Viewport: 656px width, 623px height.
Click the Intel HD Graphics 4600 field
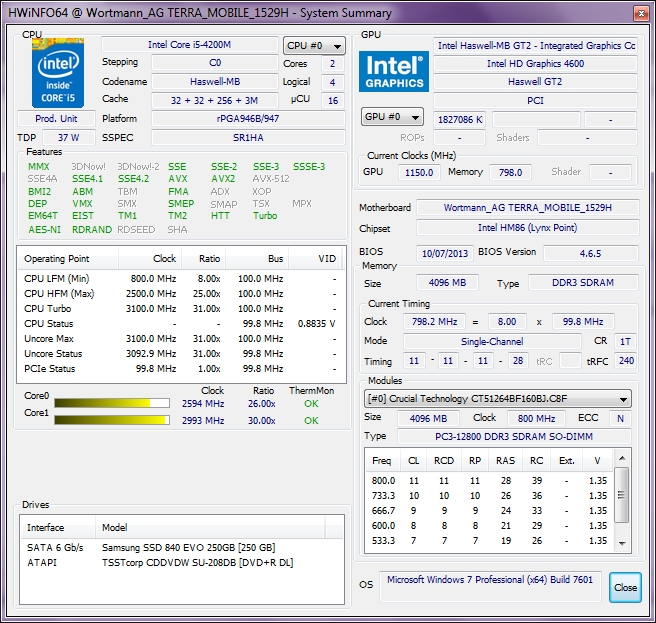coord(535,64)
